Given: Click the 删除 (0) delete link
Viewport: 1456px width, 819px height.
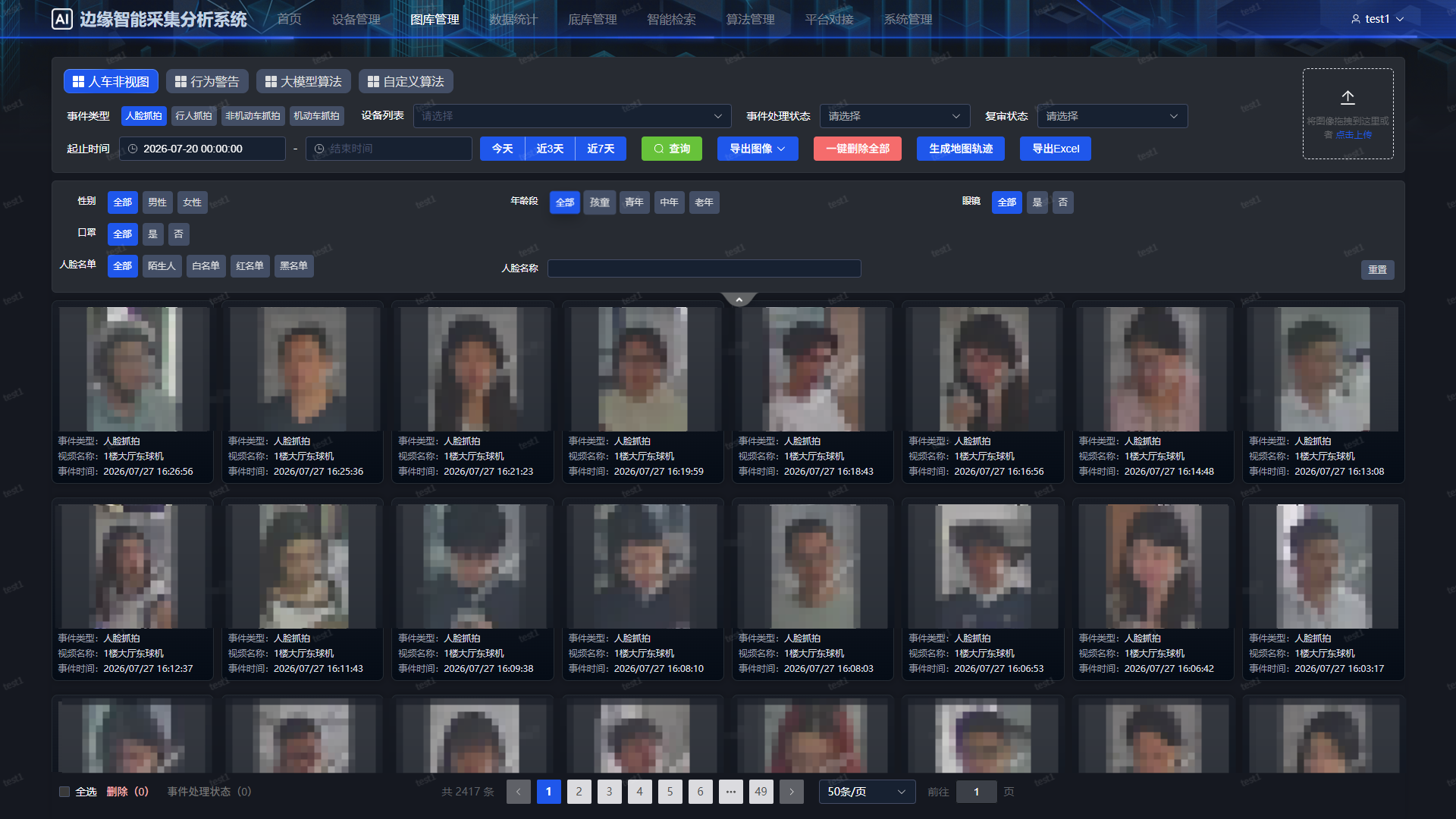Looking at the screenshot, I should pos(127,792).
